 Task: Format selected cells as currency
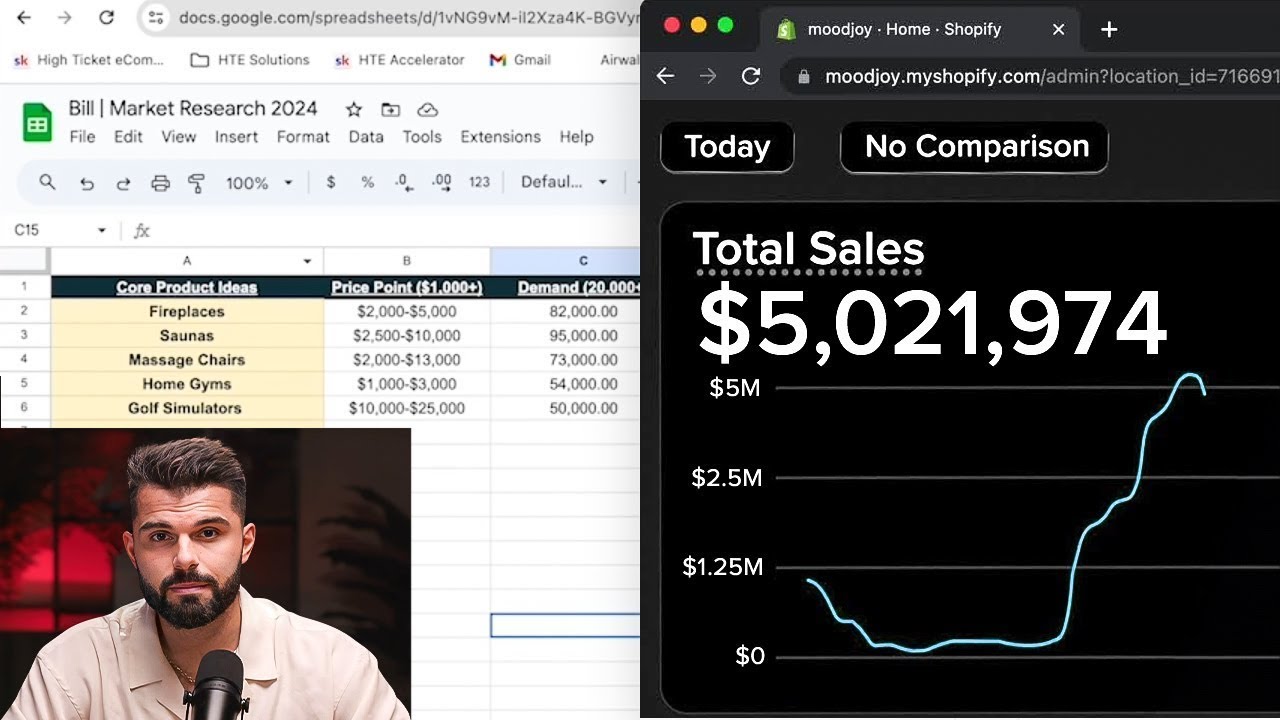[330, 183]
